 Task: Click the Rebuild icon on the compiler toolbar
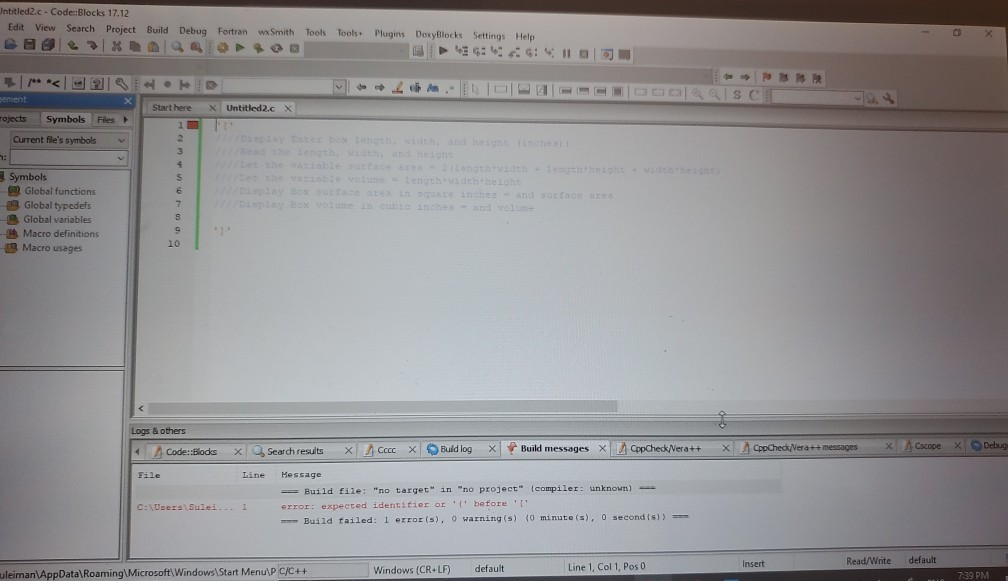point(274,49)
